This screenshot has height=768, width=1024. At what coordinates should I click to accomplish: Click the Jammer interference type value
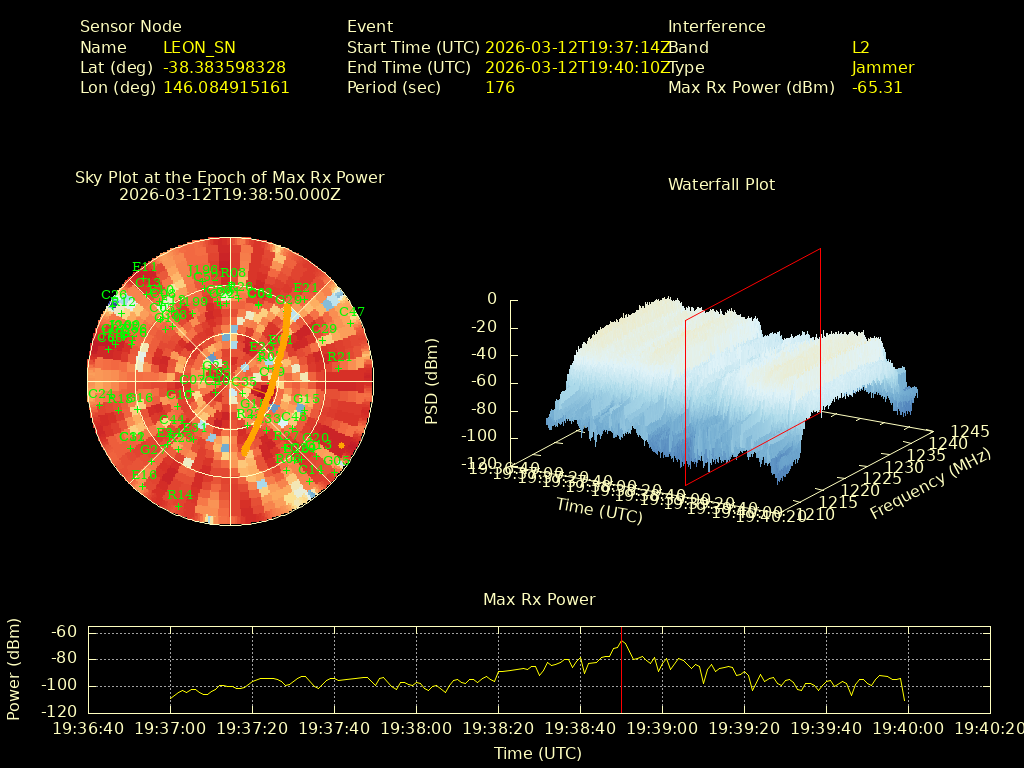click(x=882, y=67)
